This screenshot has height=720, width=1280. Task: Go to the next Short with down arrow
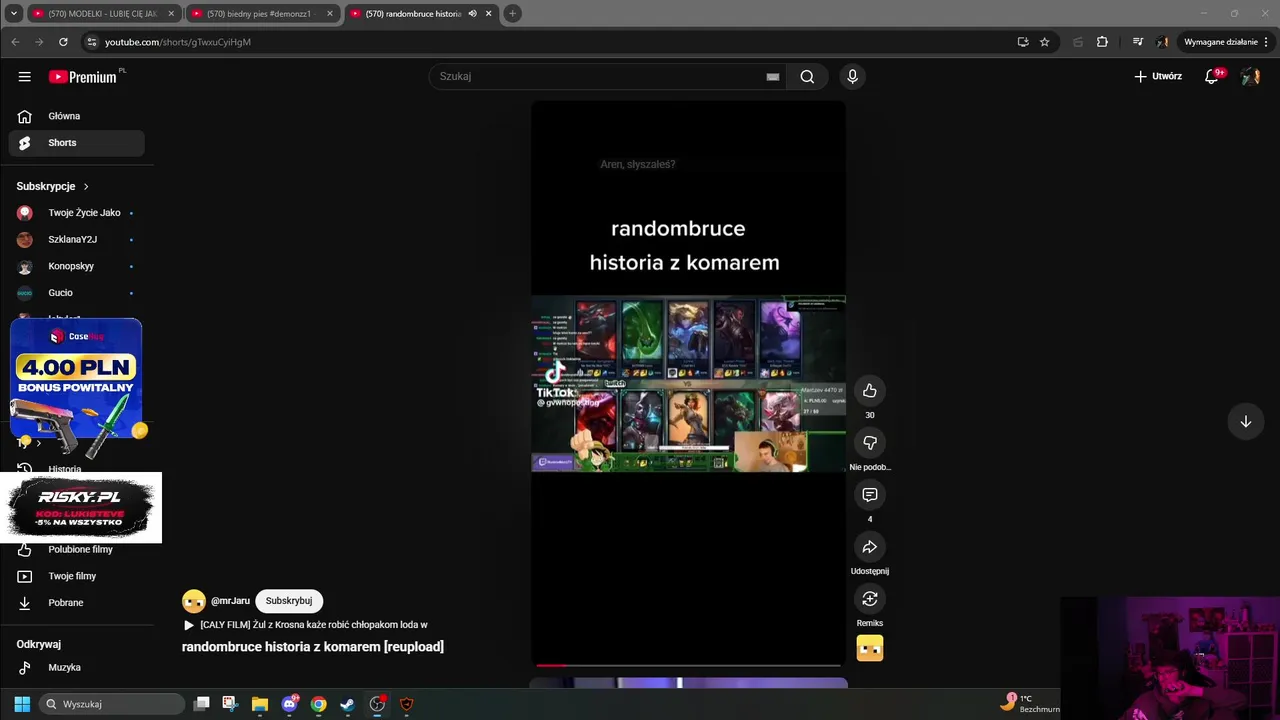tap(1246, 422)
